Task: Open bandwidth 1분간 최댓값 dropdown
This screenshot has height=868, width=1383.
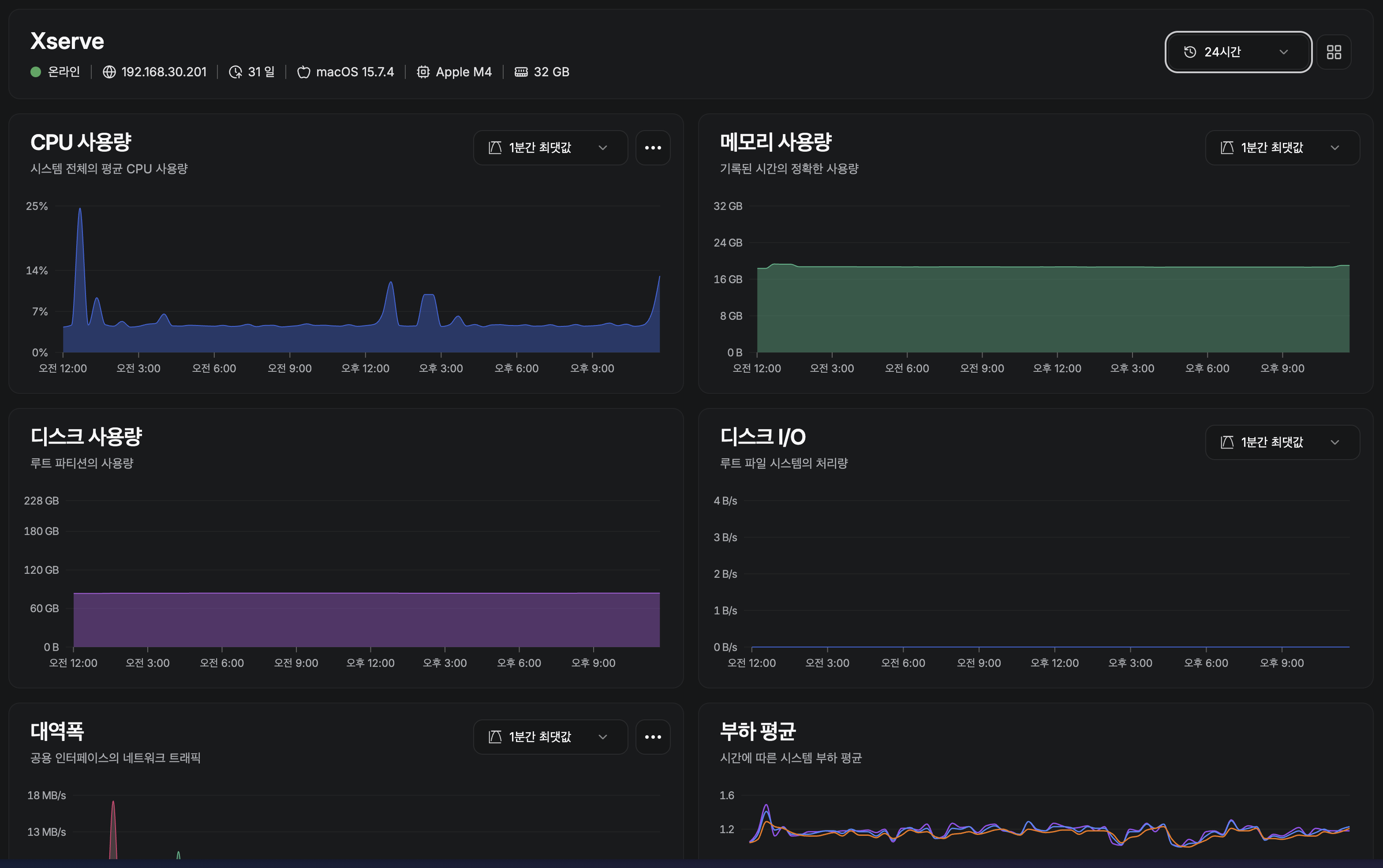Action: tap(550, 737)
